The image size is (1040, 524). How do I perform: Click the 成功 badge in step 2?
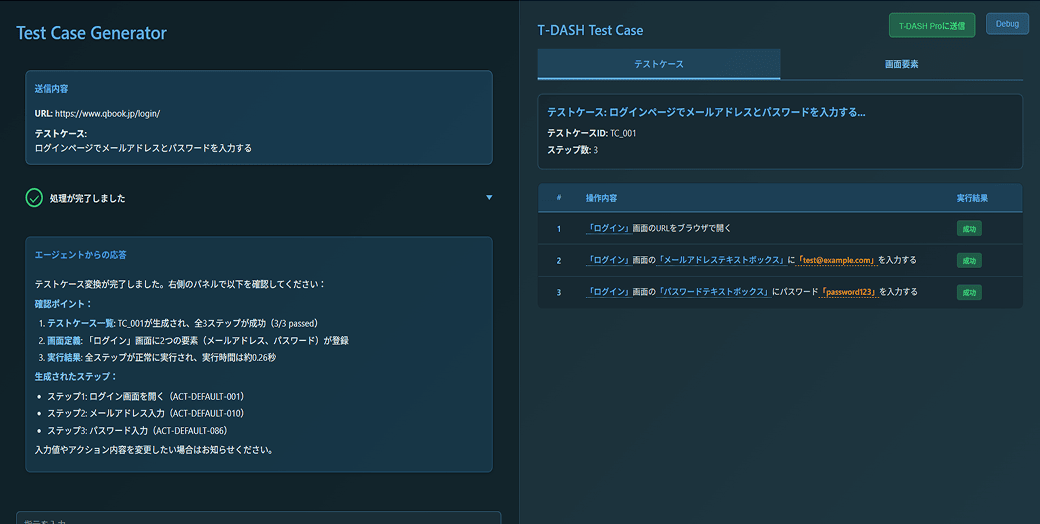[x=969, y=260]
